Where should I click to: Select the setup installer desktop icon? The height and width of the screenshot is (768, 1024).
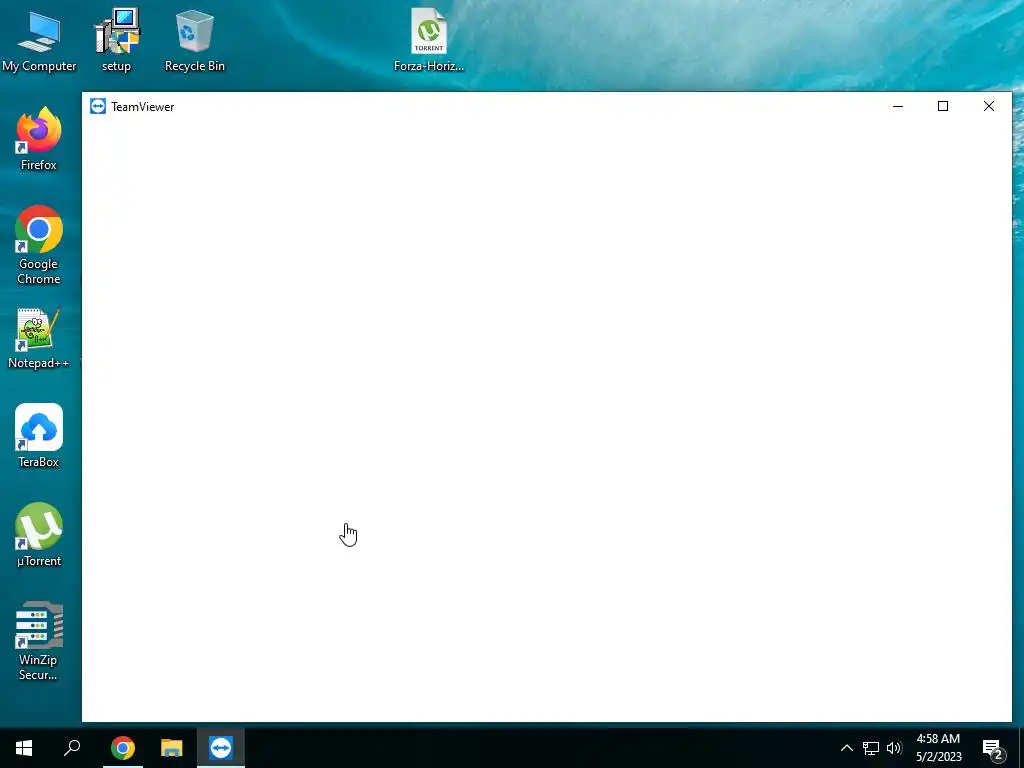[x=116, y=40]
